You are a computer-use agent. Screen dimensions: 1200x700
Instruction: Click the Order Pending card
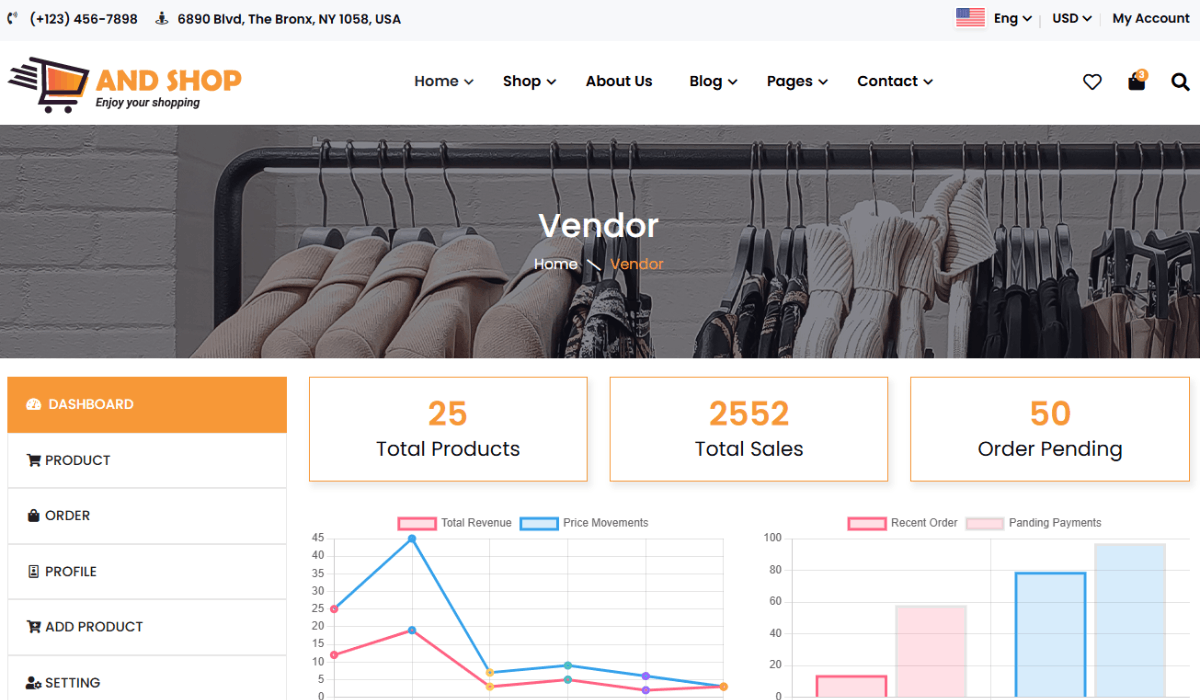click(x=1050, y=429)
